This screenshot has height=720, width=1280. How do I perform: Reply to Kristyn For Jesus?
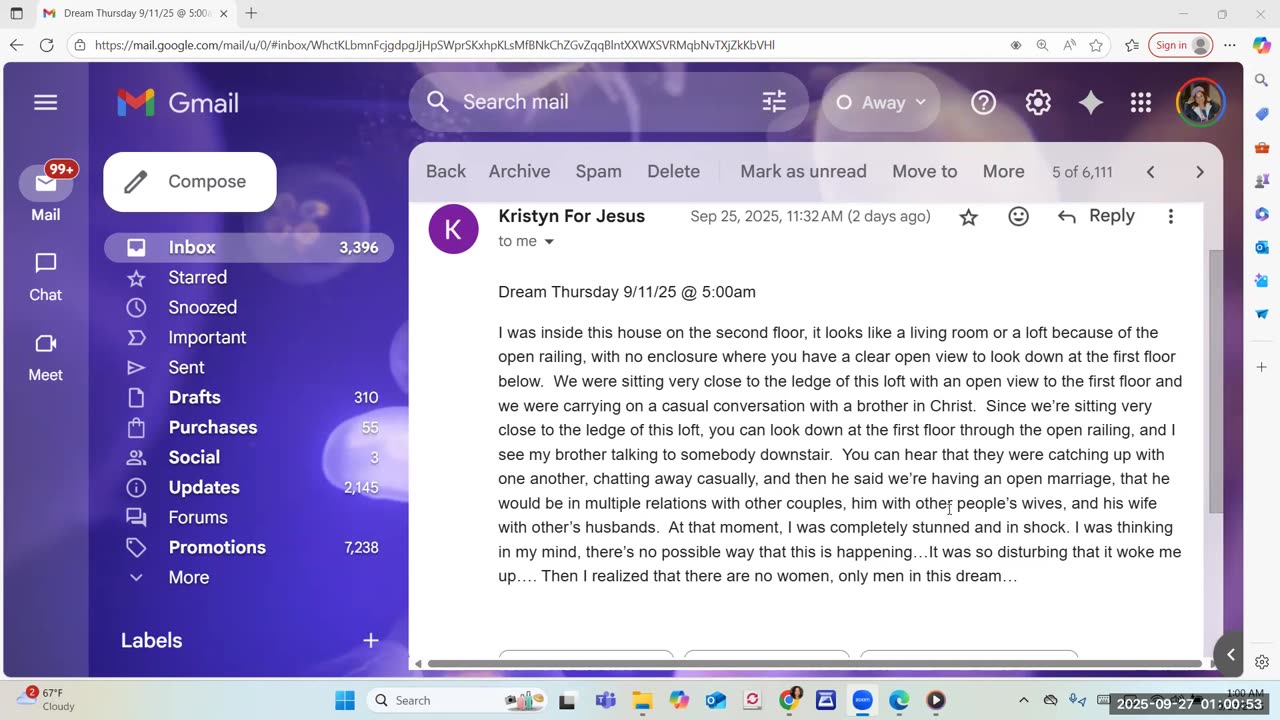1096,216
